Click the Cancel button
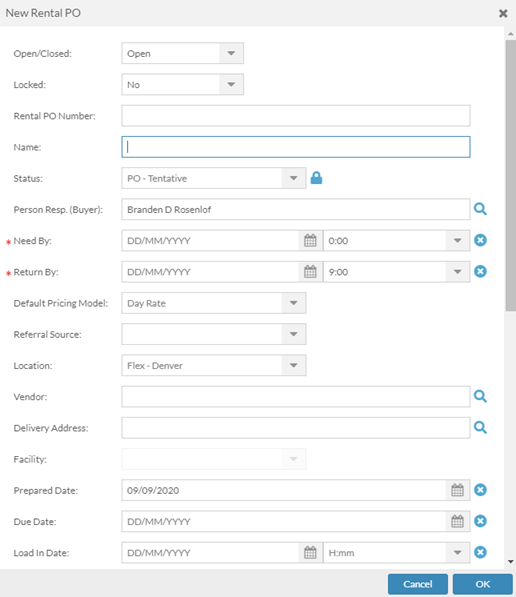The height and width of the screenshot is (597, 516). click(418, 584)
